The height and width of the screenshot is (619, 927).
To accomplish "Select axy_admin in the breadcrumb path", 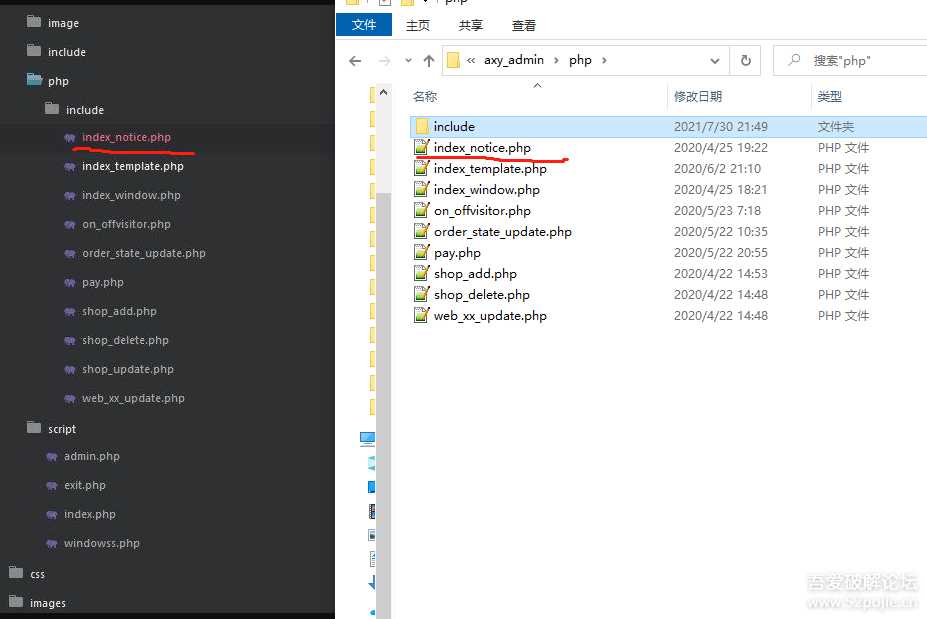I will click(513, 60).
